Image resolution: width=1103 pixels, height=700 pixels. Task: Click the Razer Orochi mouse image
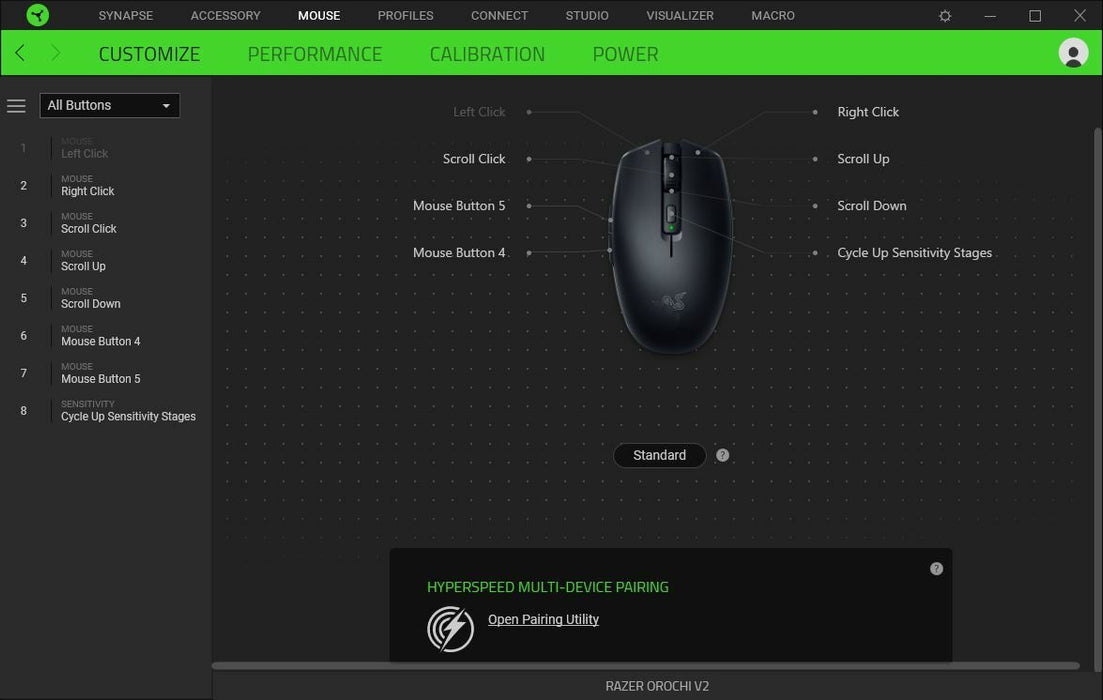click(x=672, y=246)
